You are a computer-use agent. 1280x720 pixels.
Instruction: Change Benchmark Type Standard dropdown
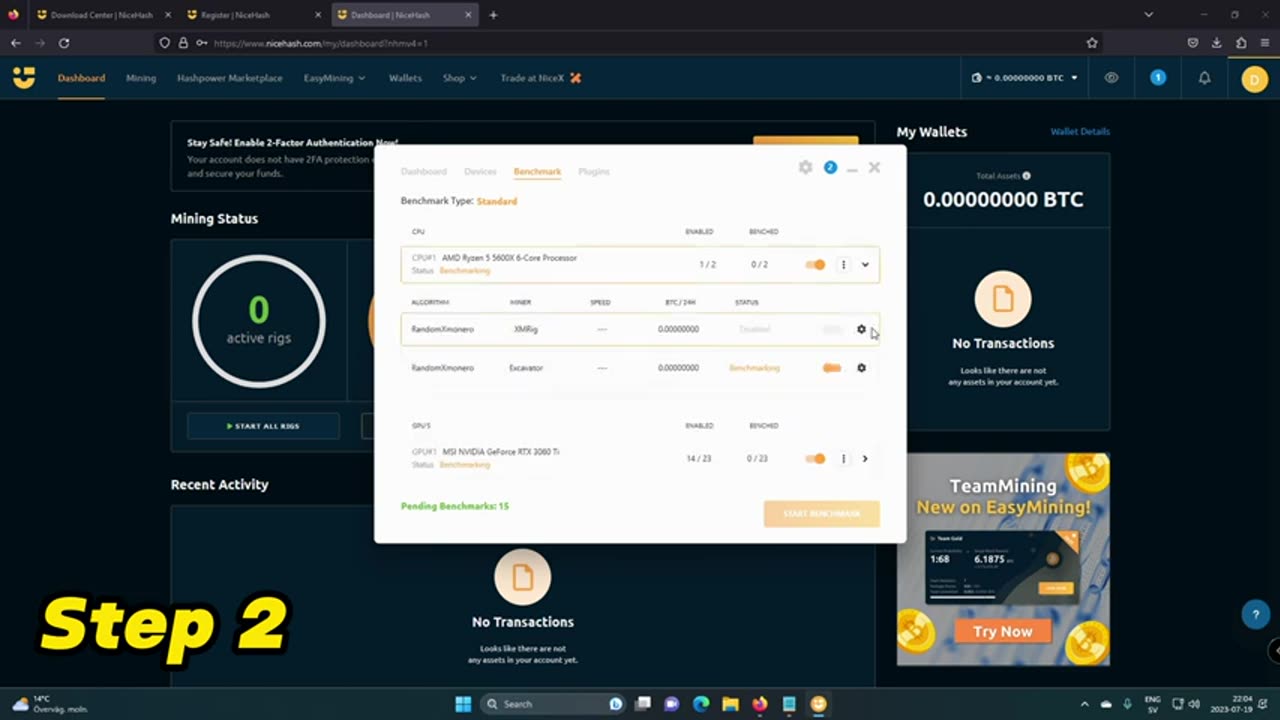497,201
